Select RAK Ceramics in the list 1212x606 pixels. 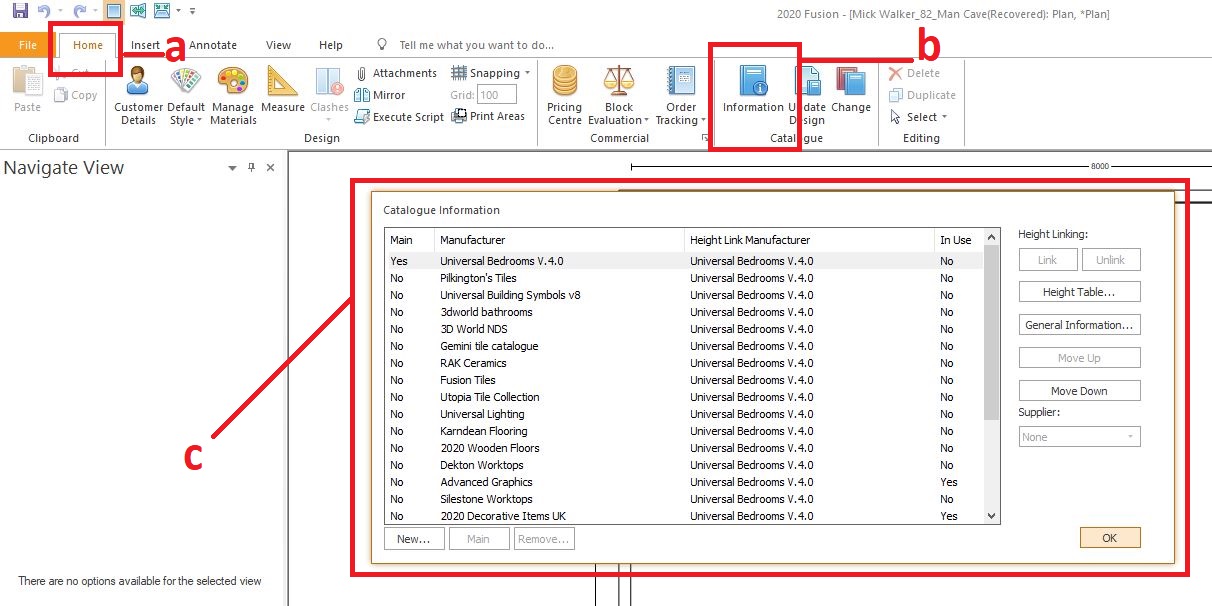tap(684, 363)
